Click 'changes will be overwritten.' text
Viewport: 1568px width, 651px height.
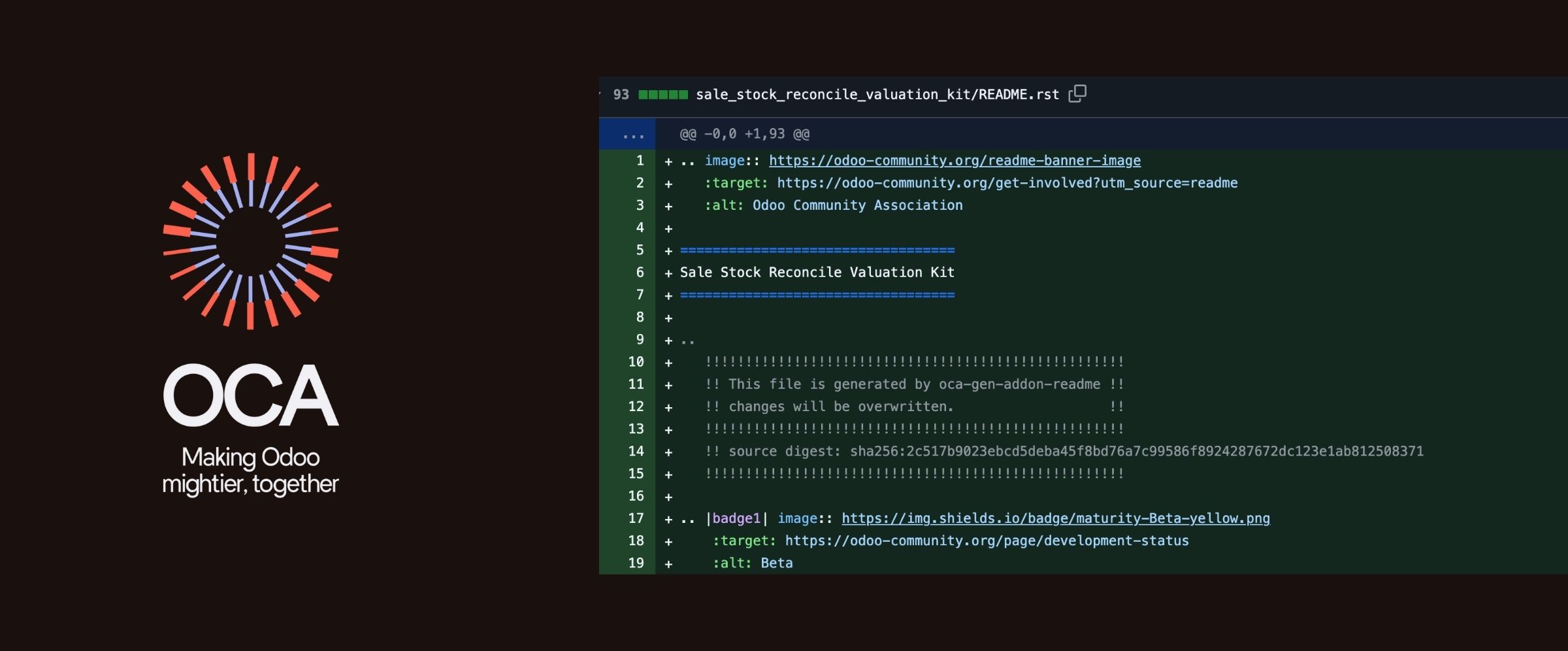tap(841, 407)
